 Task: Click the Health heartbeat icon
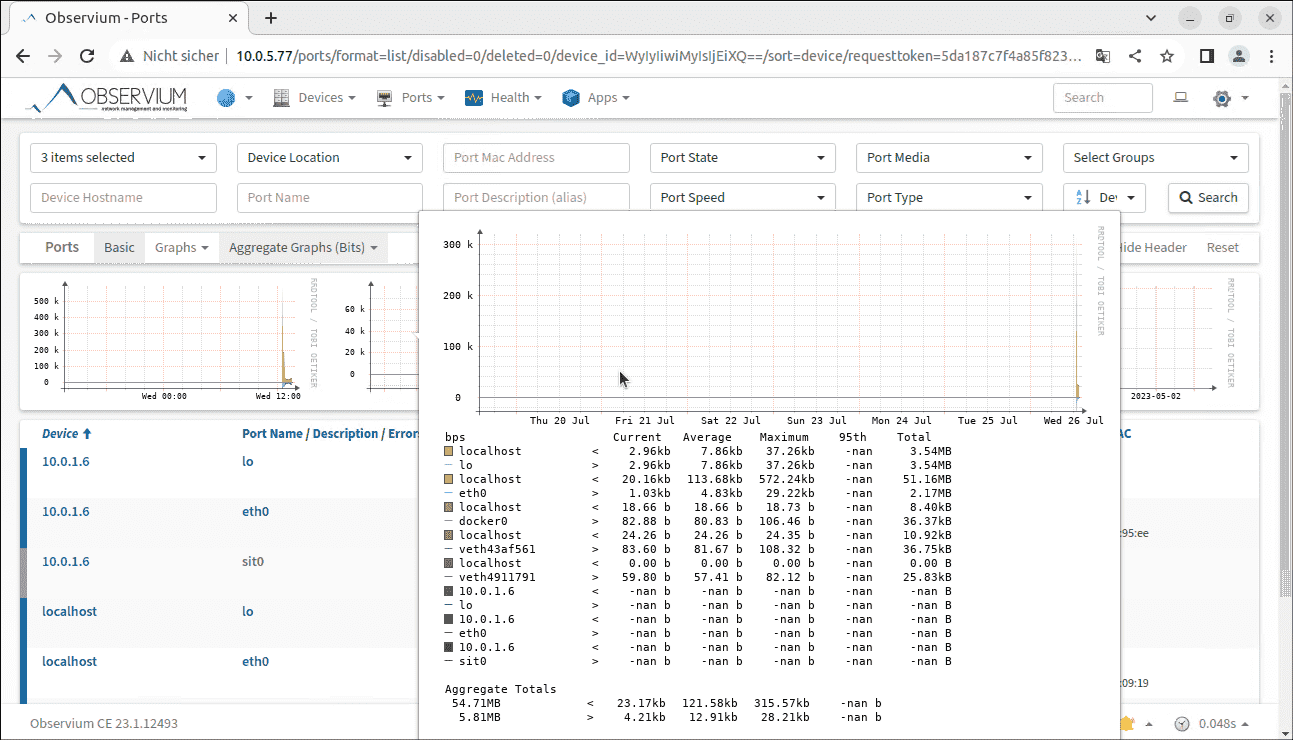473,97
